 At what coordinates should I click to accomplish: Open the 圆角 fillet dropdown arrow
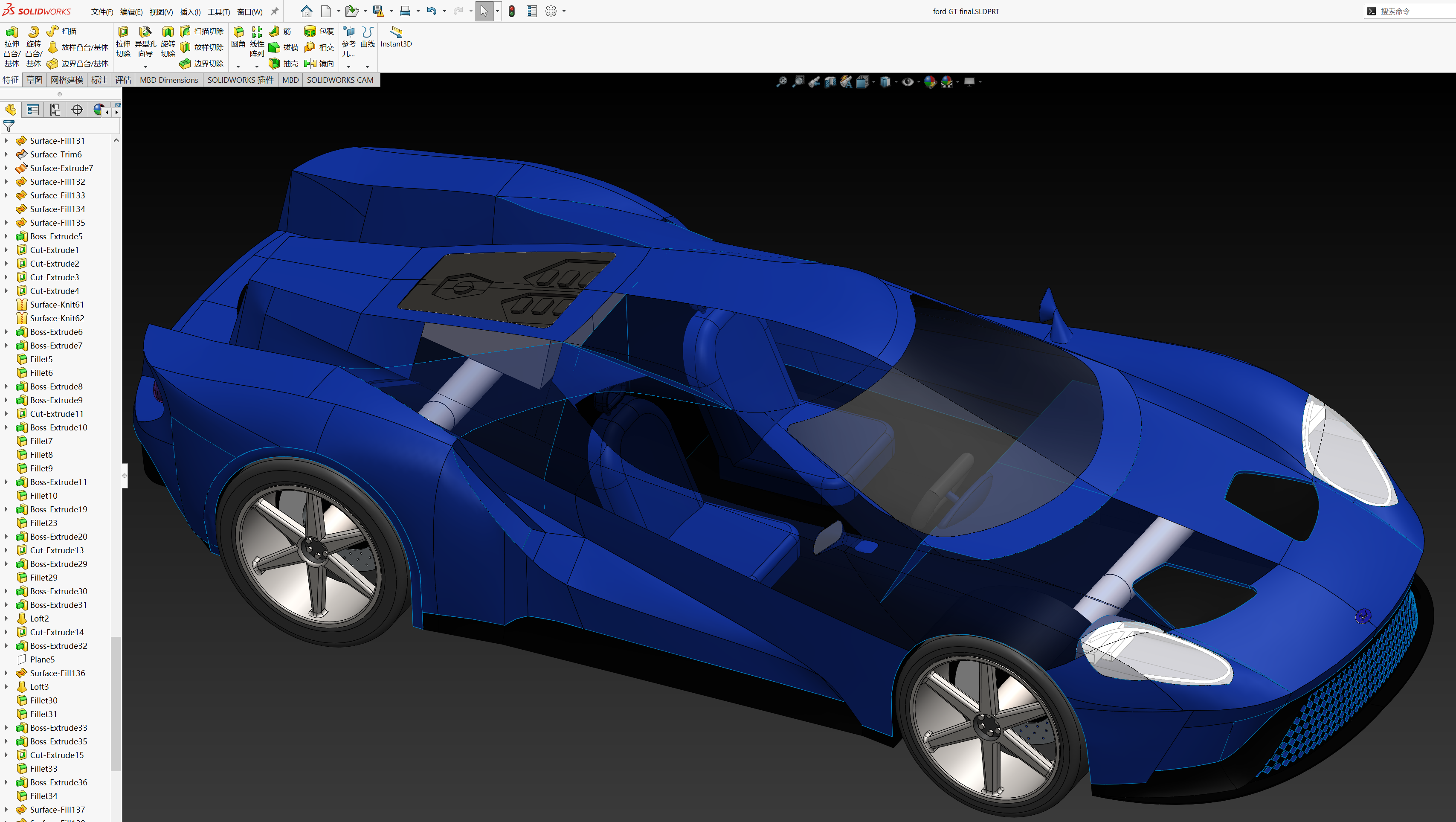coord(238,66)
